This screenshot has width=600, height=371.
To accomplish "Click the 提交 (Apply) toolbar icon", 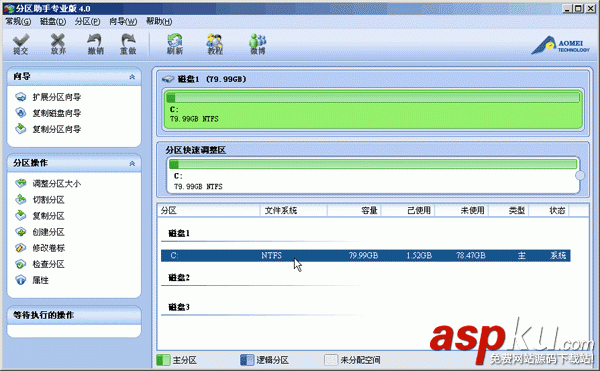I will click(21, 44).
